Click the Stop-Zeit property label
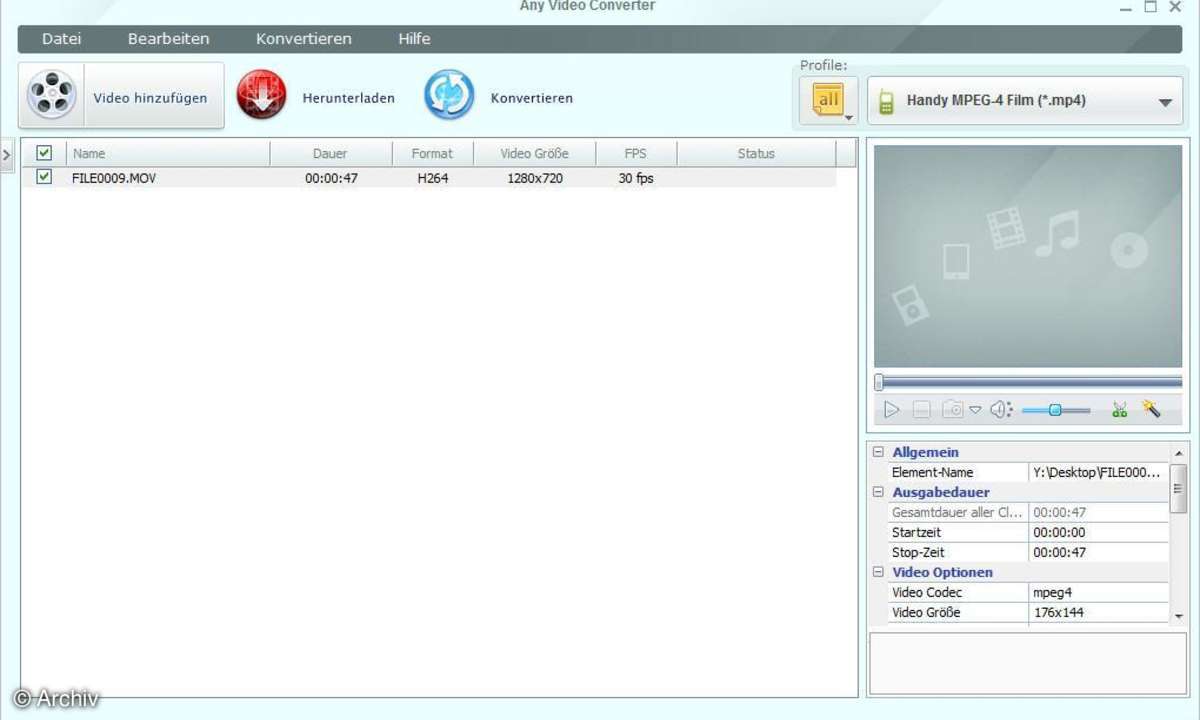Image resolution: width=1200 pixels, height=720 pixels. [918, 552]
